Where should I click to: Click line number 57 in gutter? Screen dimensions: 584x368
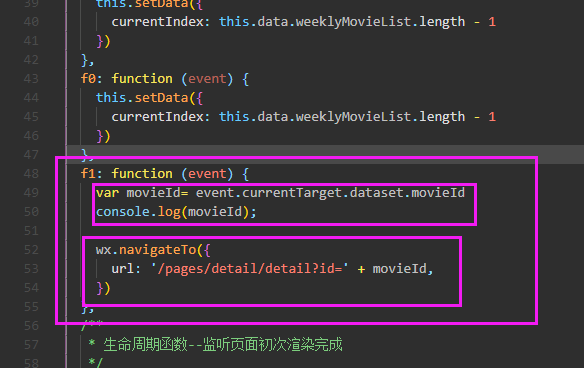click(31, 345)
